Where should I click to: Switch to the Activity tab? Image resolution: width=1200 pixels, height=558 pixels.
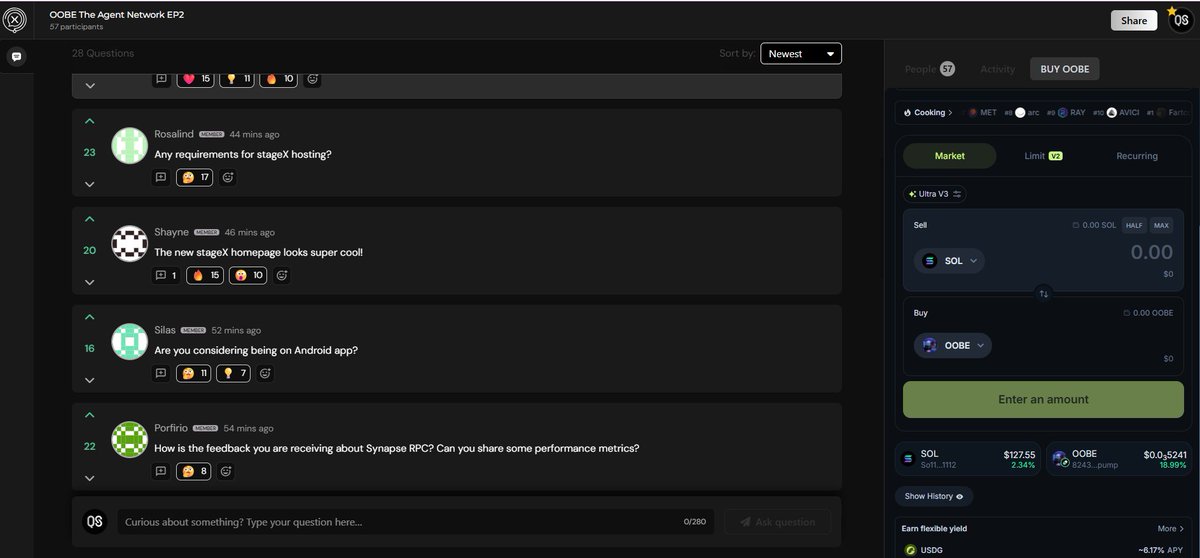pyautogui.click(x=997, y=69)
